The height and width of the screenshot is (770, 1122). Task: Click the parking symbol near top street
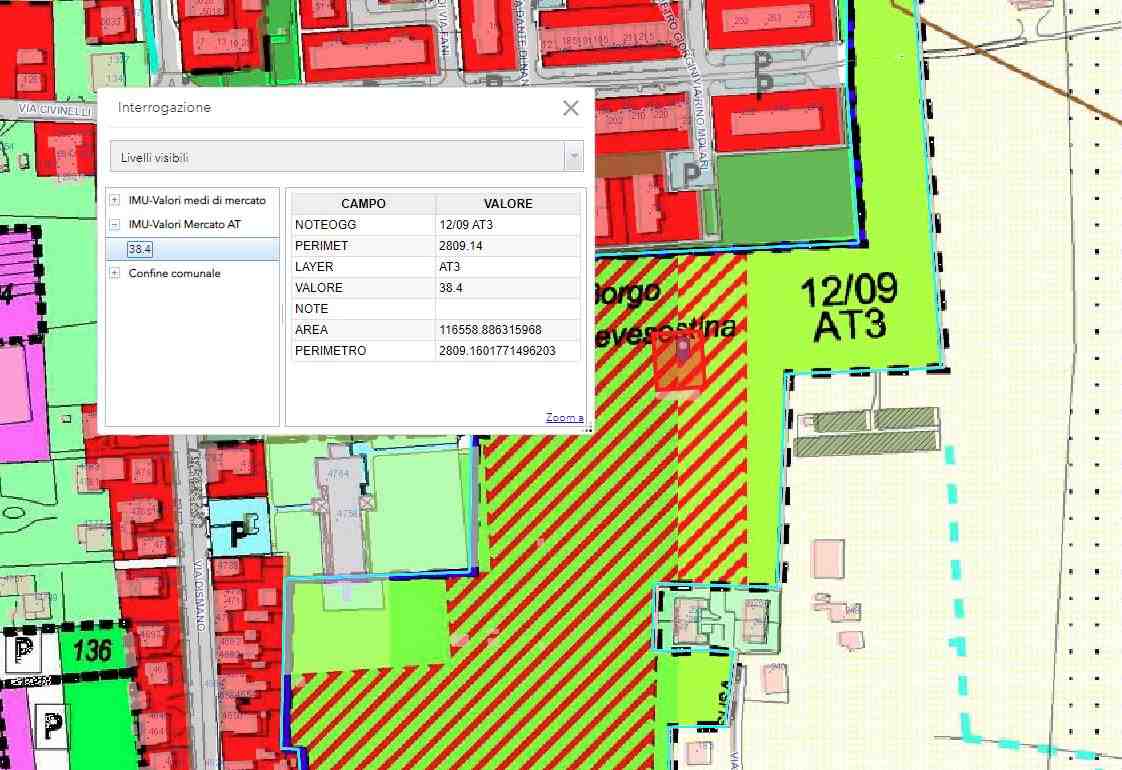point(766,73)
